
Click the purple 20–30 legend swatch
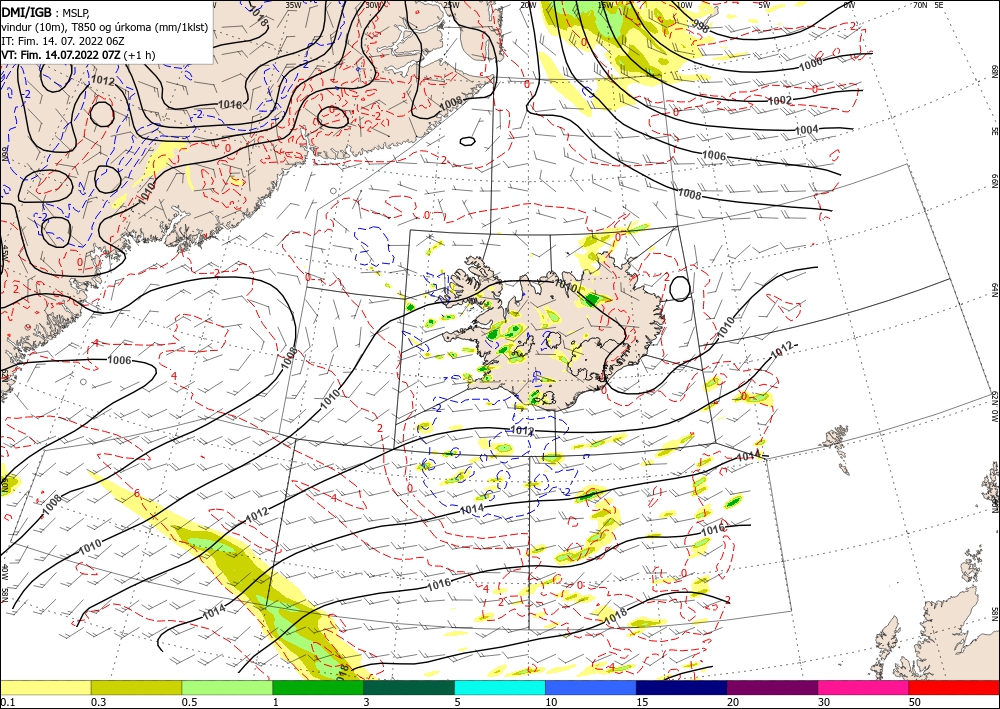point(772,687)
